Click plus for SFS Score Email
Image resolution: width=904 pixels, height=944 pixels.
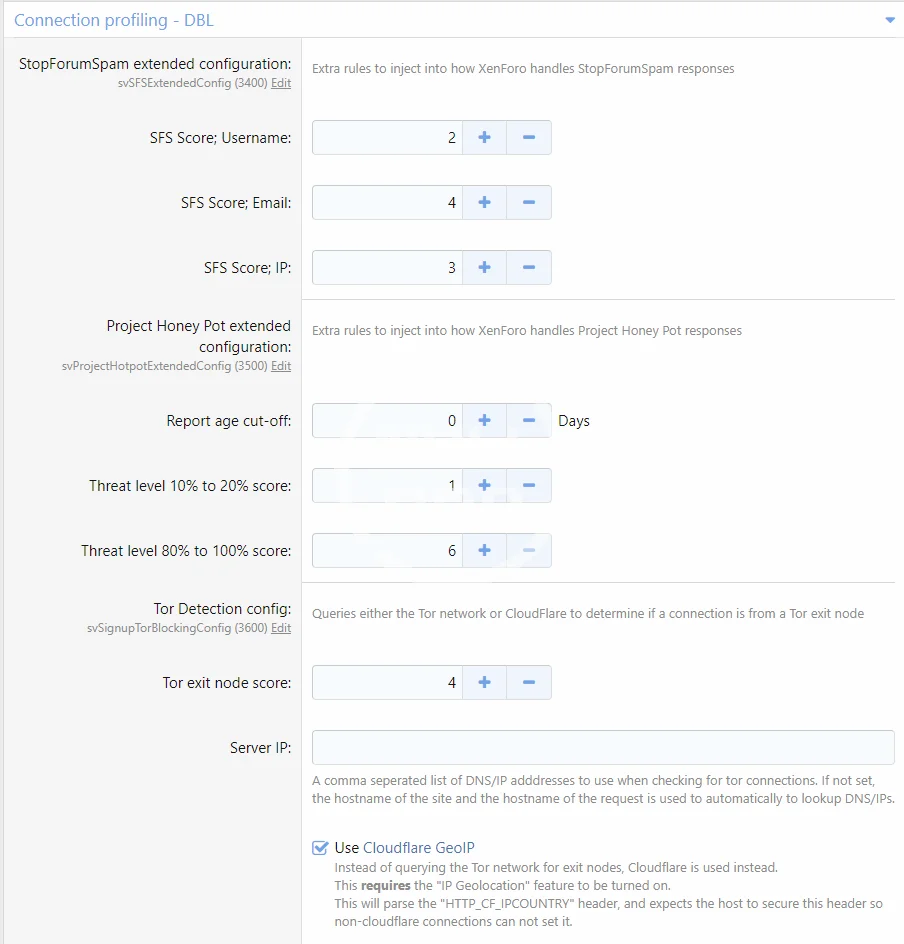point(484,203)
